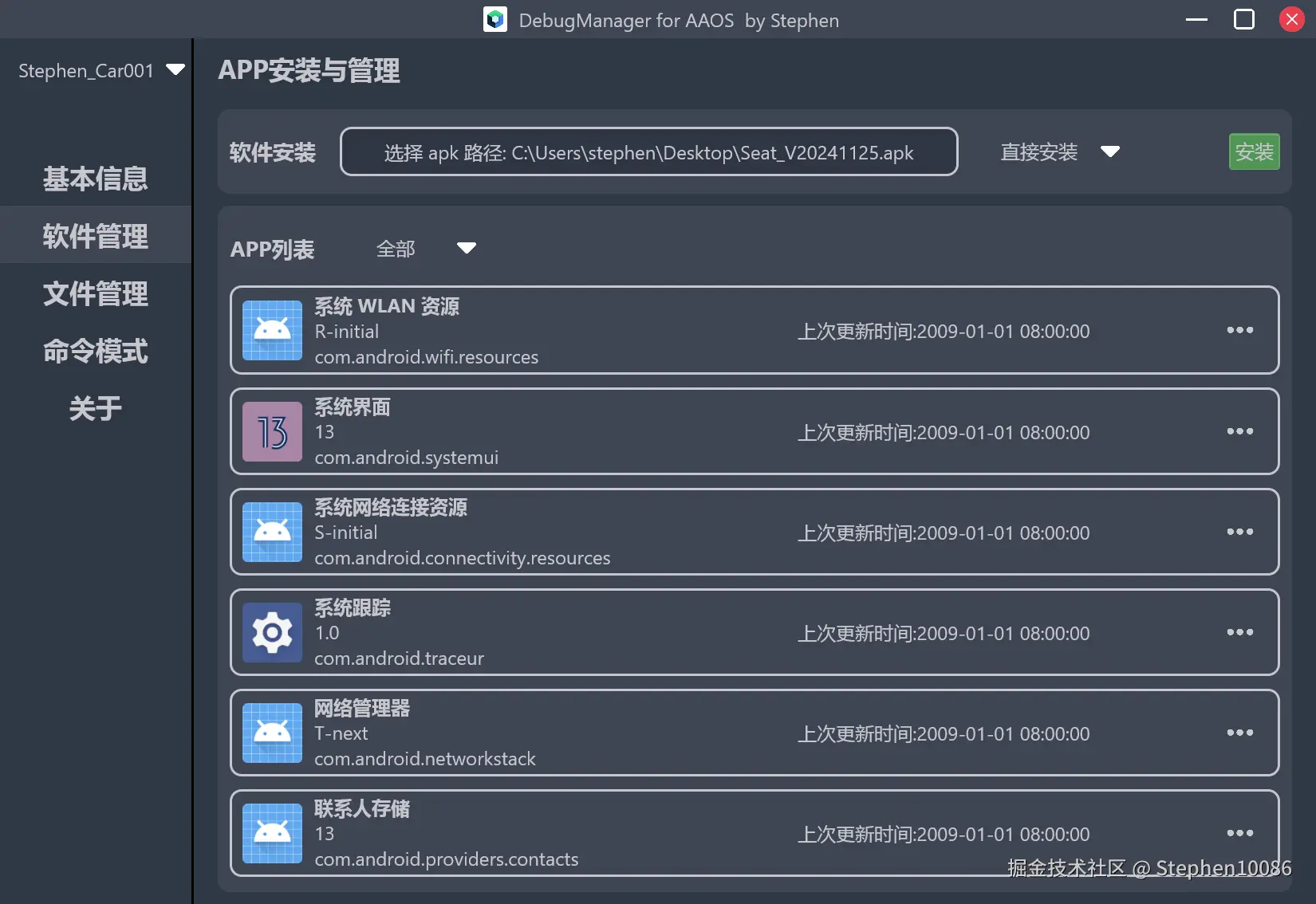Go to 命令模式 page

click(96, 351)
